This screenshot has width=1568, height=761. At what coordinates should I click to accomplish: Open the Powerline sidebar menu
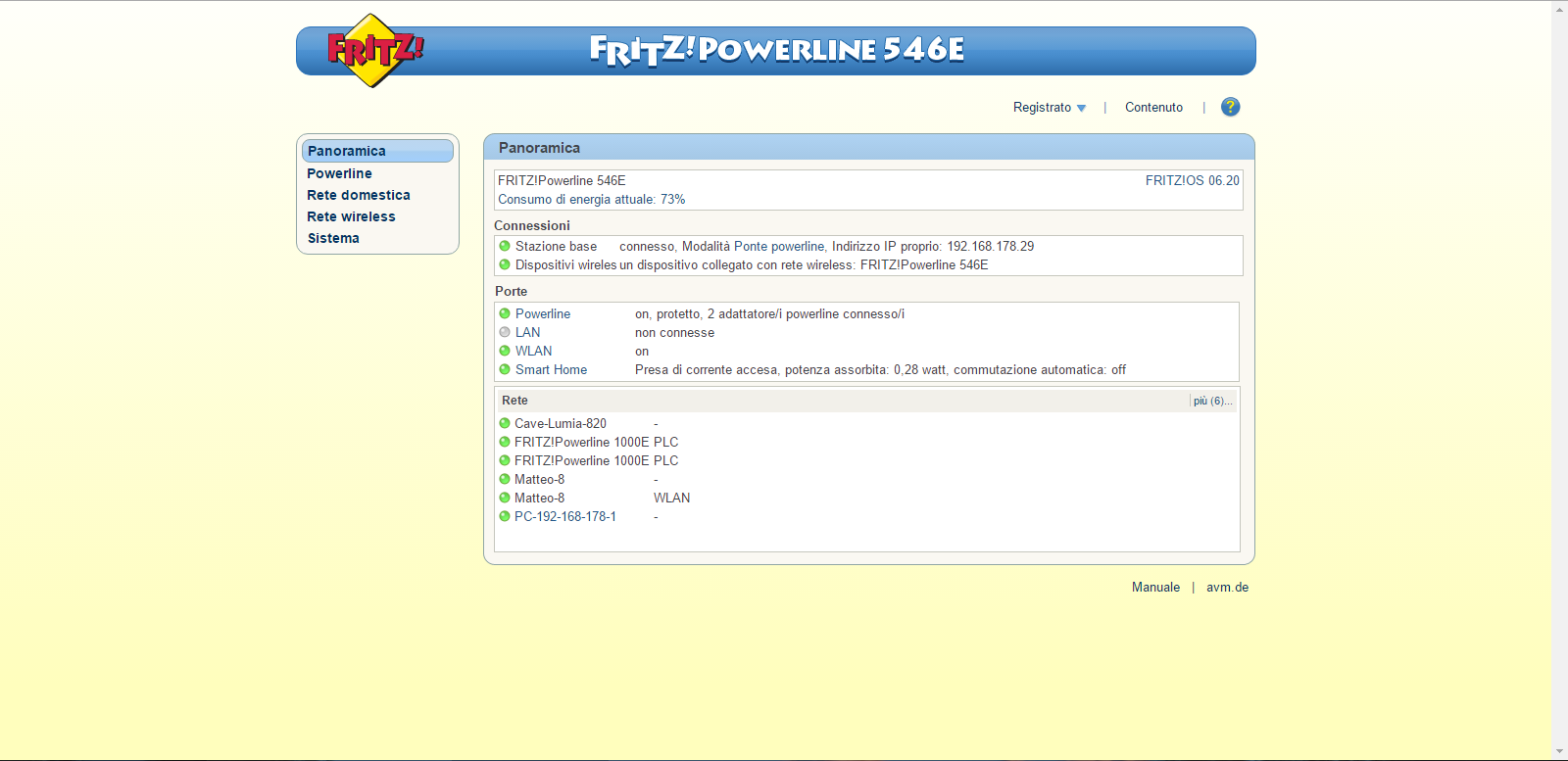[x=339, y=173]
